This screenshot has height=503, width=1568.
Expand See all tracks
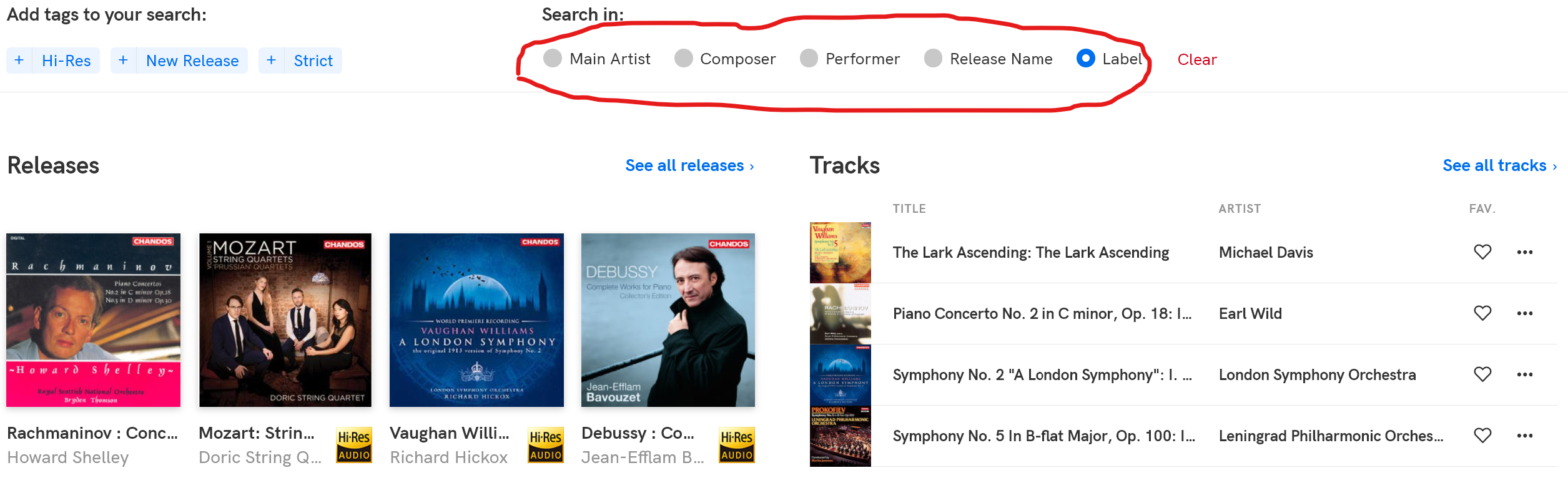[x=1499, y=165]
